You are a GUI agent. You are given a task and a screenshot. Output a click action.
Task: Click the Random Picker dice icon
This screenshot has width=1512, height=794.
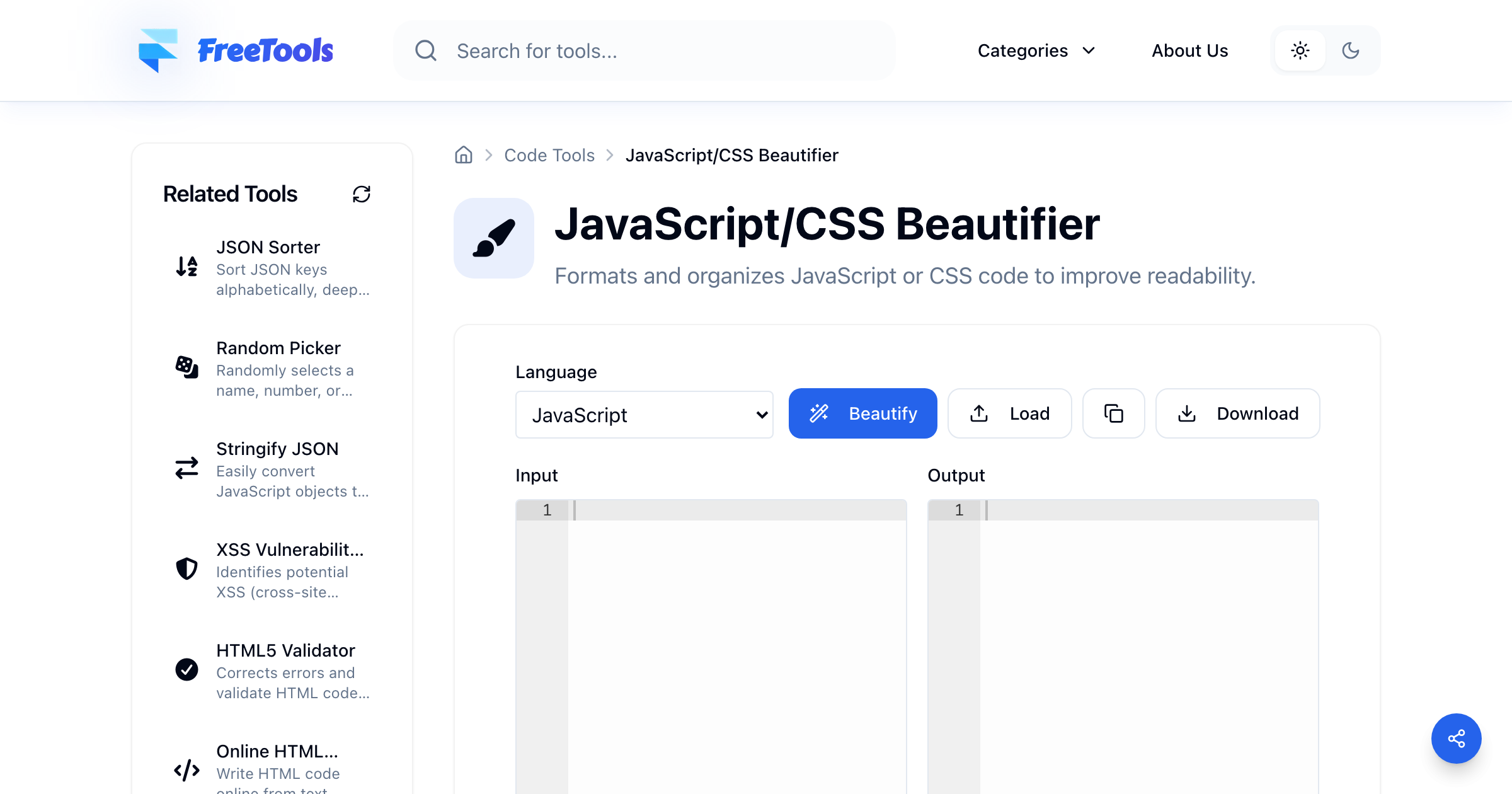[186, 367]
